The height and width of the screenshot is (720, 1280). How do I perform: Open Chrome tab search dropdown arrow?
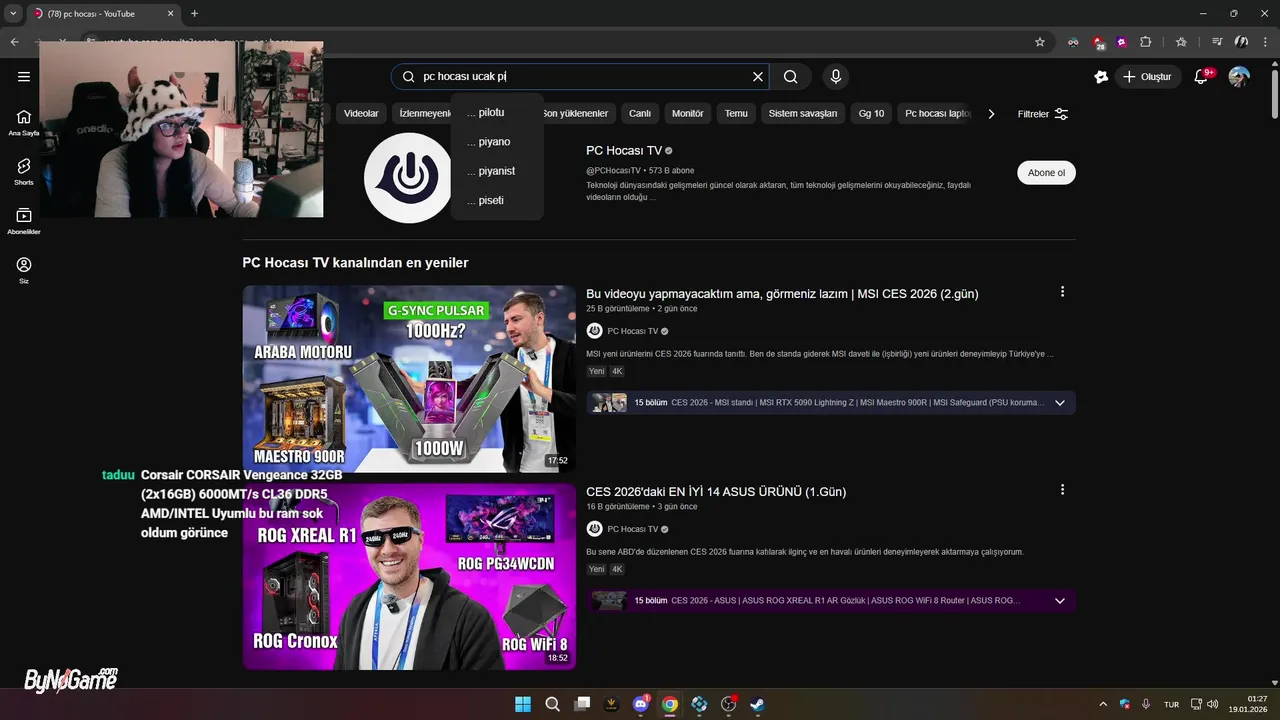pyautogui.click(x=13, y=13)
